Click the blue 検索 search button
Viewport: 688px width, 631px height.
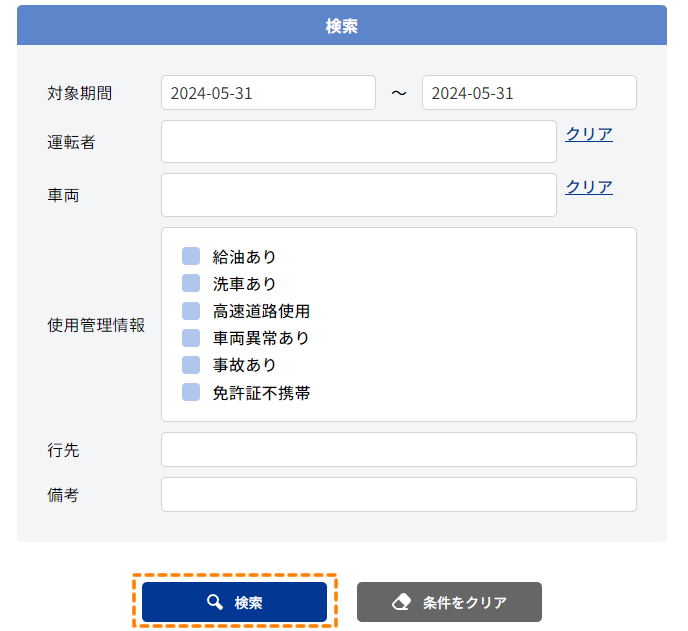(234, 602)
